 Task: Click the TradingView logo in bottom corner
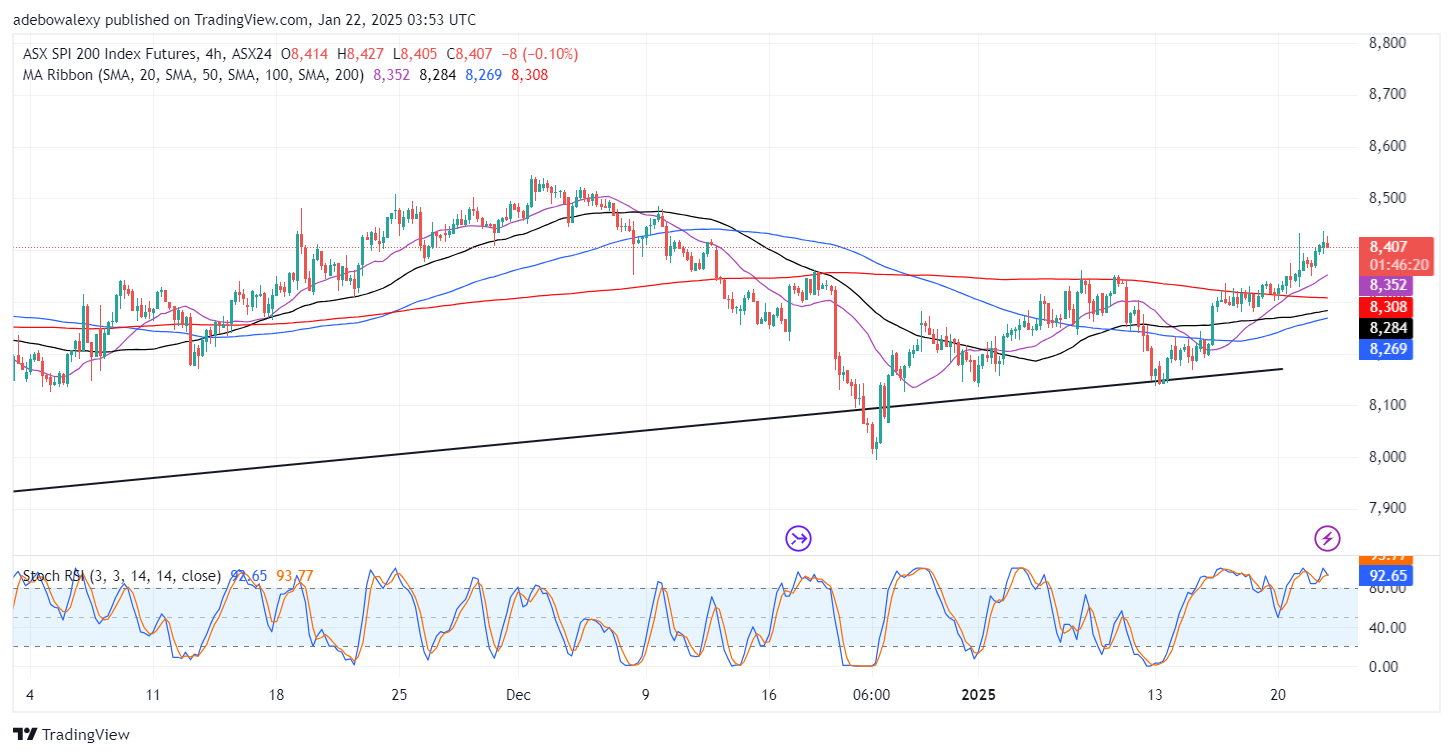pyautogui.click(x=72, y=735)
